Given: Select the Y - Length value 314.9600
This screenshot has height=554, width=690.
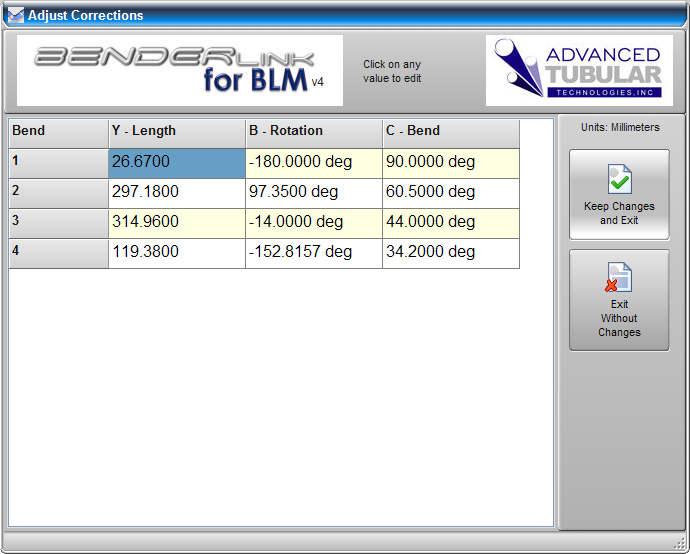Looking at the screenshot, I should [176, 222].
